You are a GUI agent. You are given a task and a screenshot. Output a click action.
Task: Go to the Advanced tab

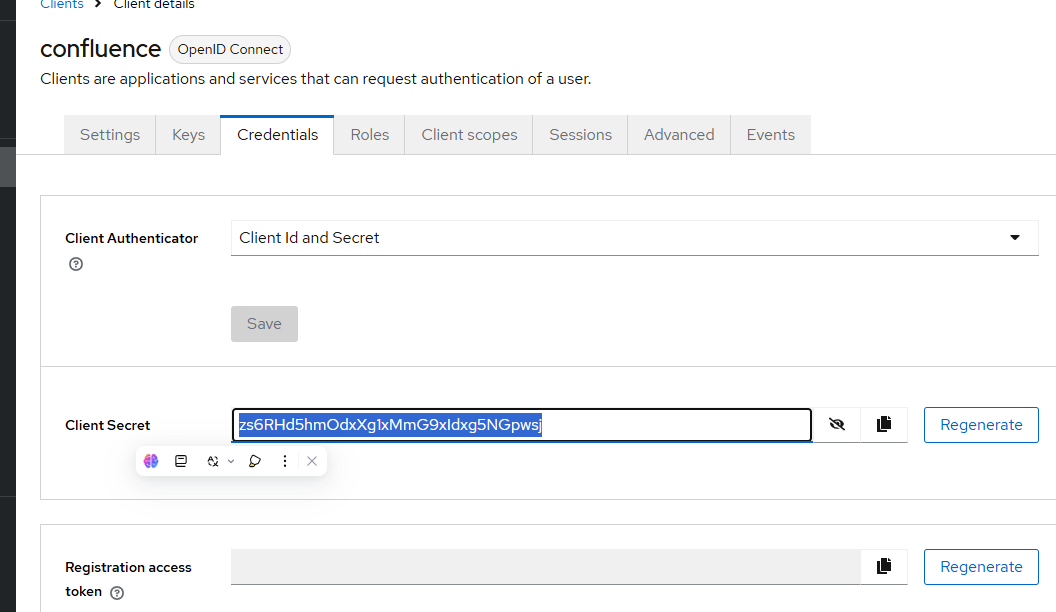(679, 135)
